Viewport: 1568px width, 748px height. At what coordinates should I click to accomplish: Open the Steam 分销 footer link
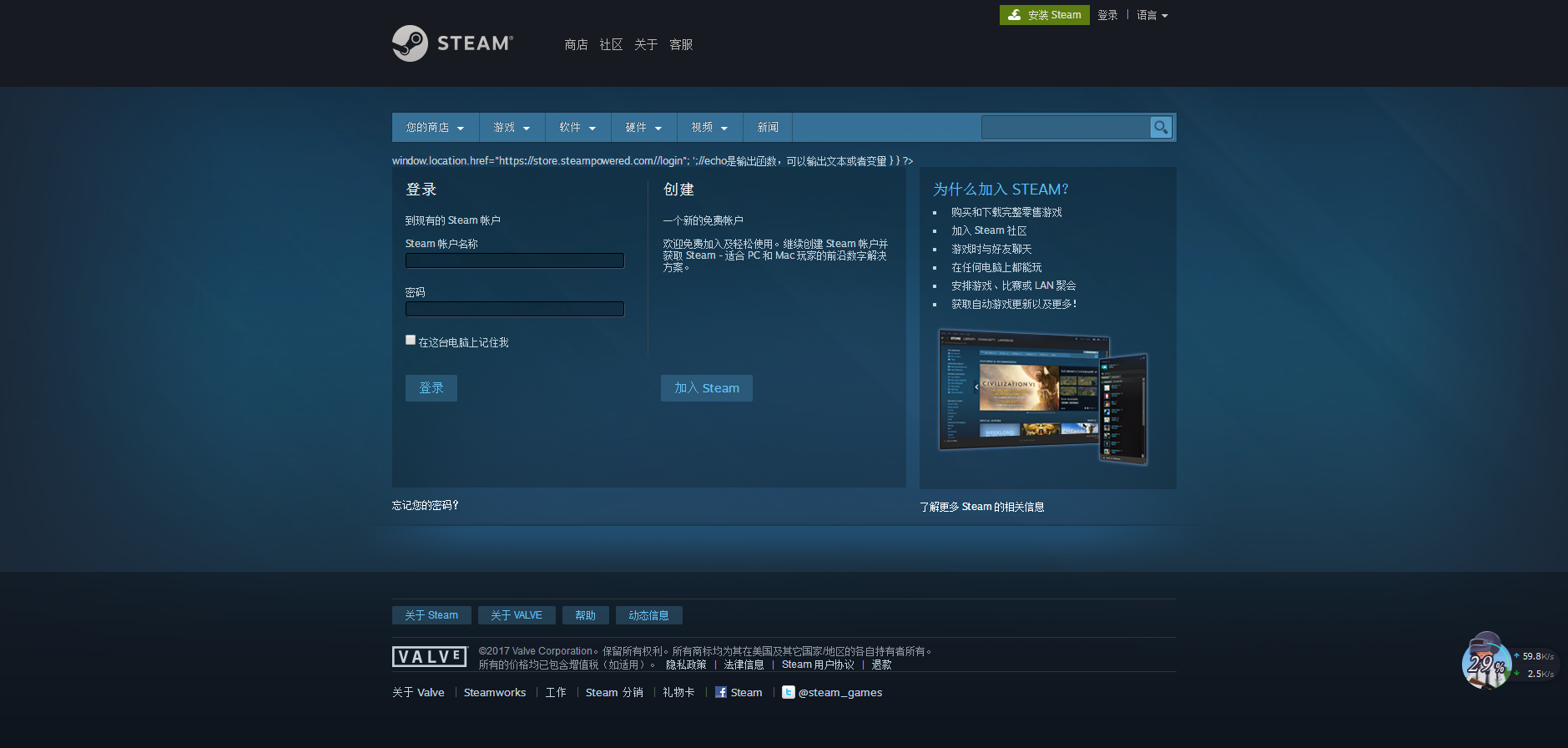click(x=614, y=692)
